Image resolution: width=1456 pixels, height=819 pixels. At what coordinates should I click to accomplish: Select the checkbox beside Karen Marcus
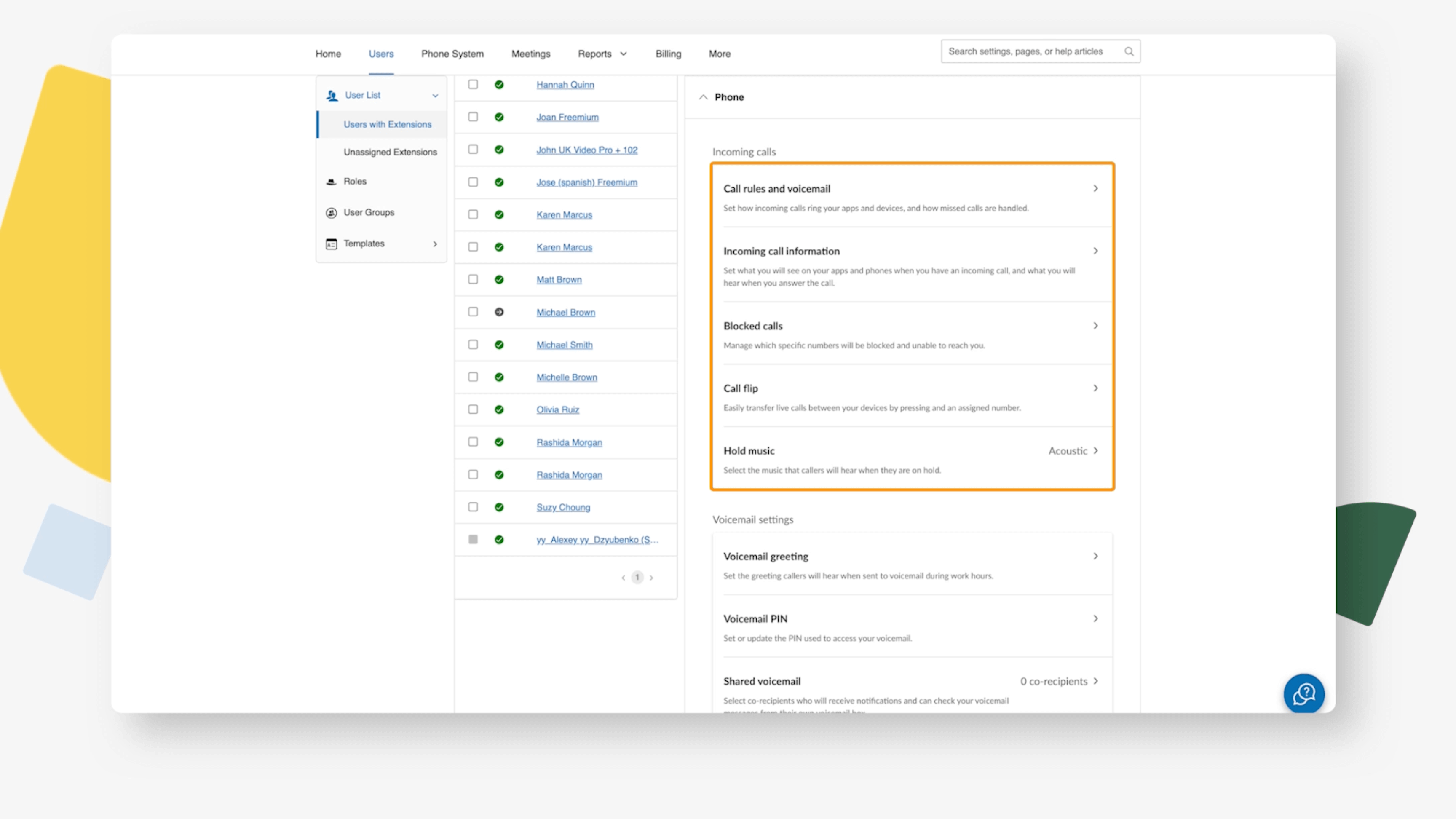click(x=473, y=214)
